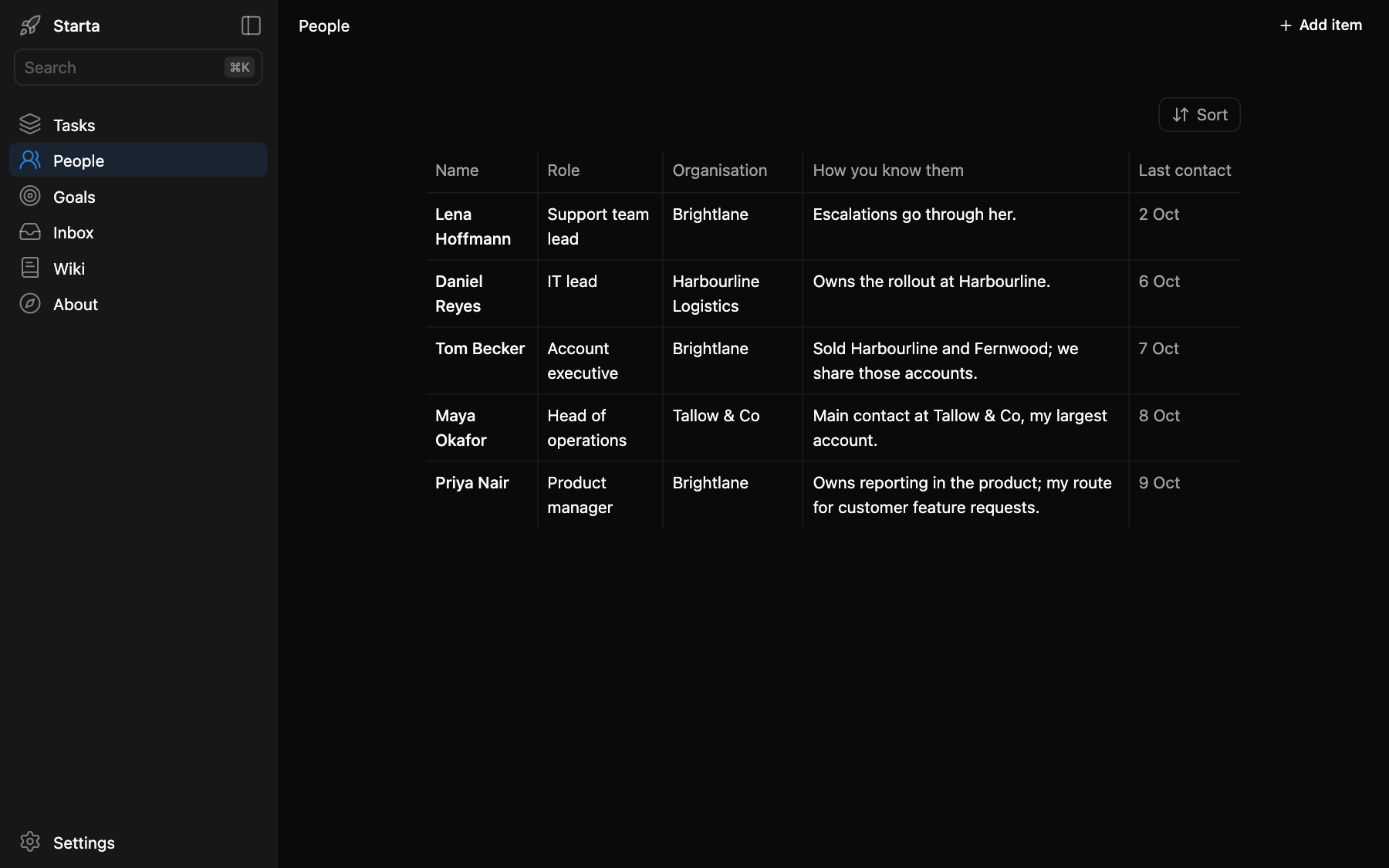Click the People page title

point(324,26)
